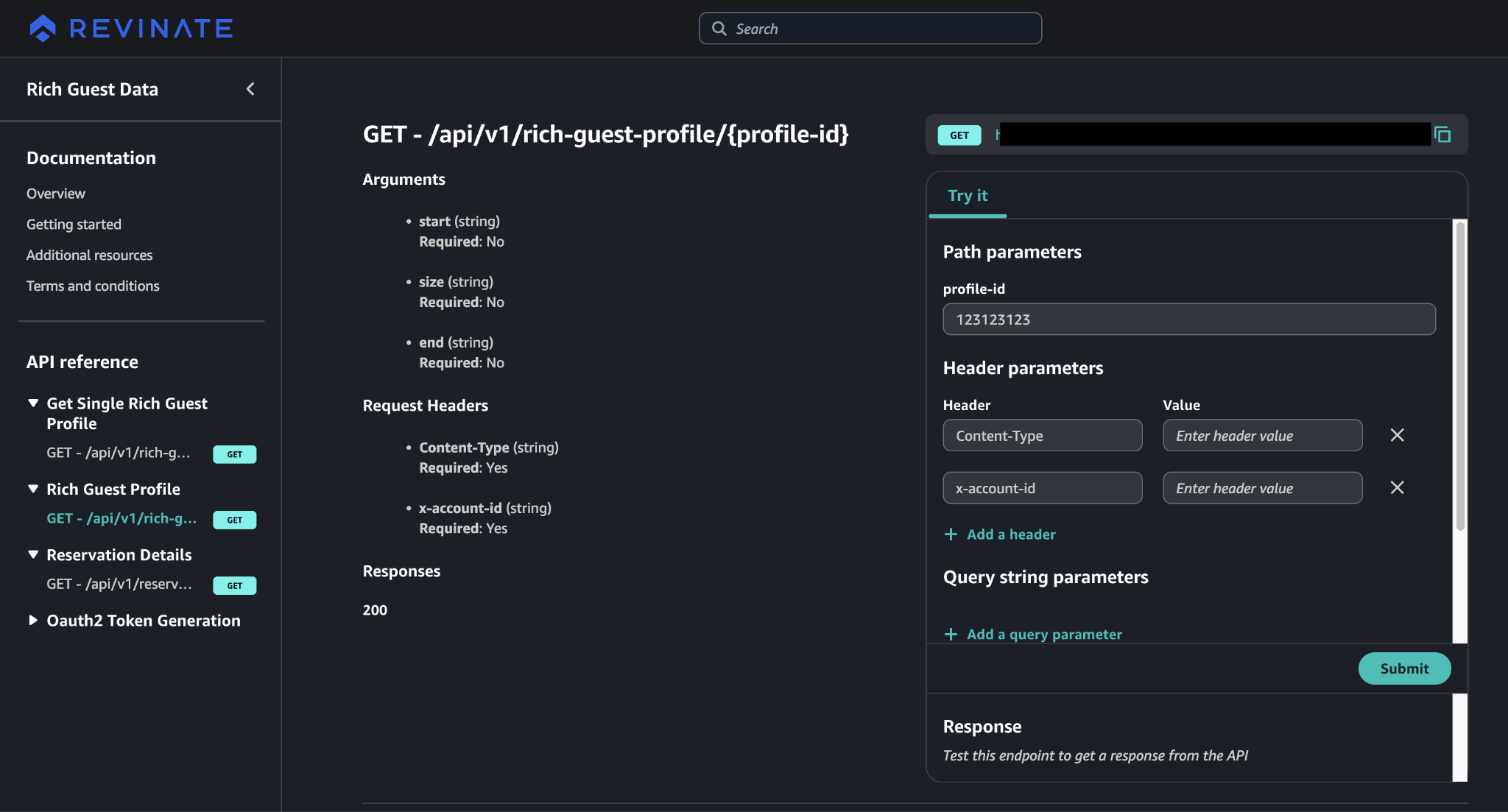Click the plus icon for Add a header

[x=951, y=534]
